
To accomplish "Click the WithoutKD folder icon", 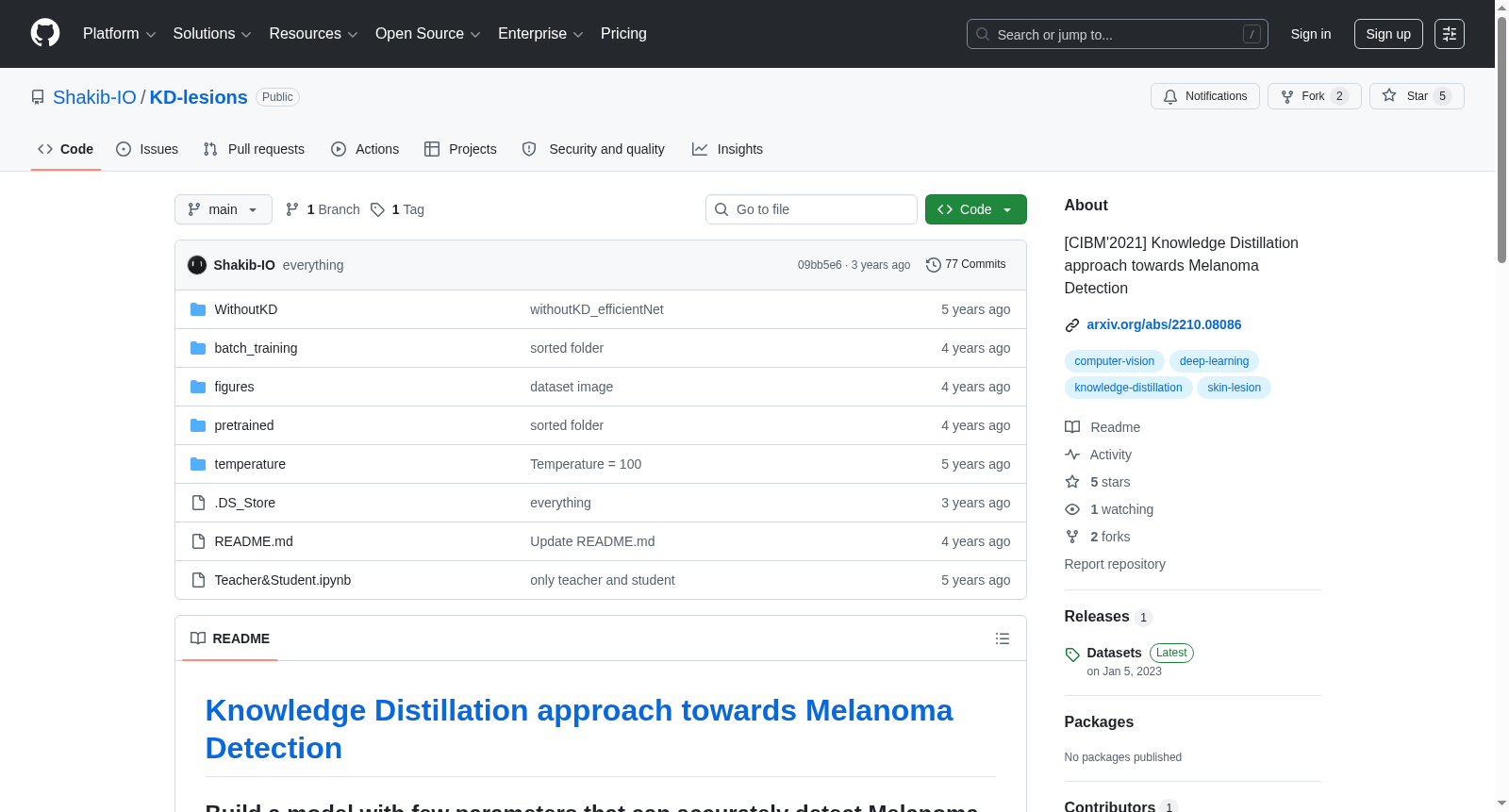I will click(198, 309).
